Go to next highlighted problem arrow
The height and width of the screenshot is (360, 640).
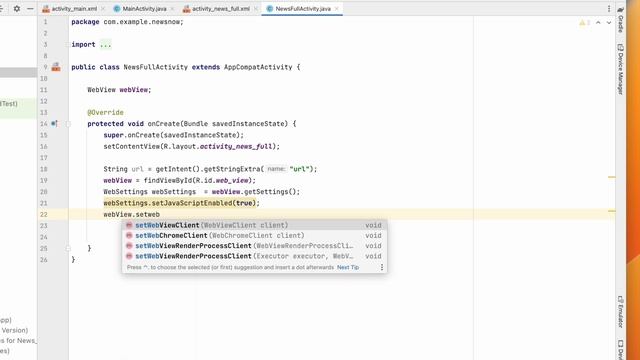pyautogui.click(x=609, y=23)
